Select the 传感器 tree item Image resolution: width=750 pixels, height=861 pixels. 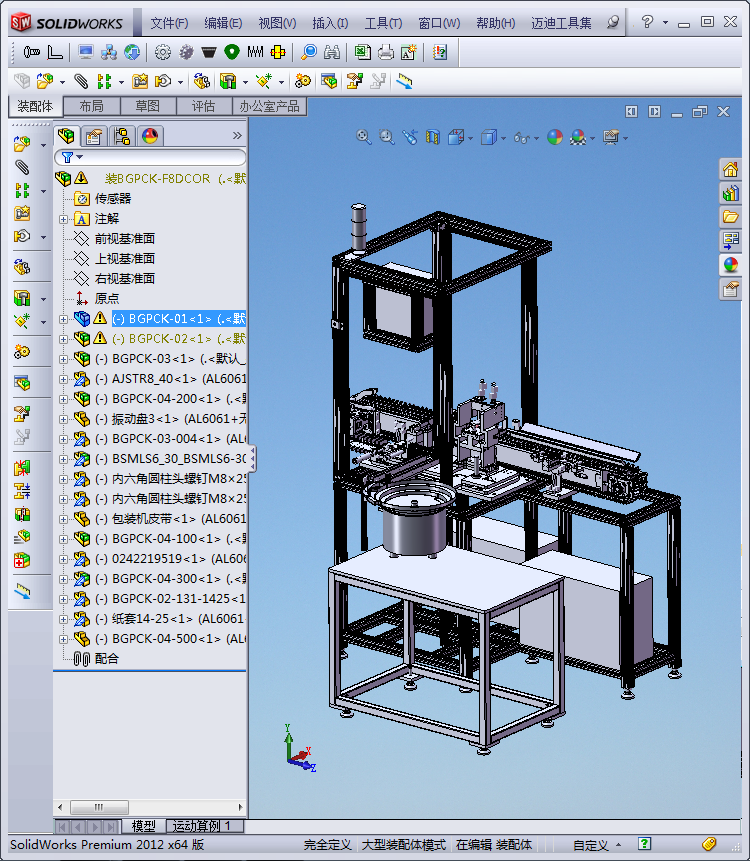pos(113,198)
